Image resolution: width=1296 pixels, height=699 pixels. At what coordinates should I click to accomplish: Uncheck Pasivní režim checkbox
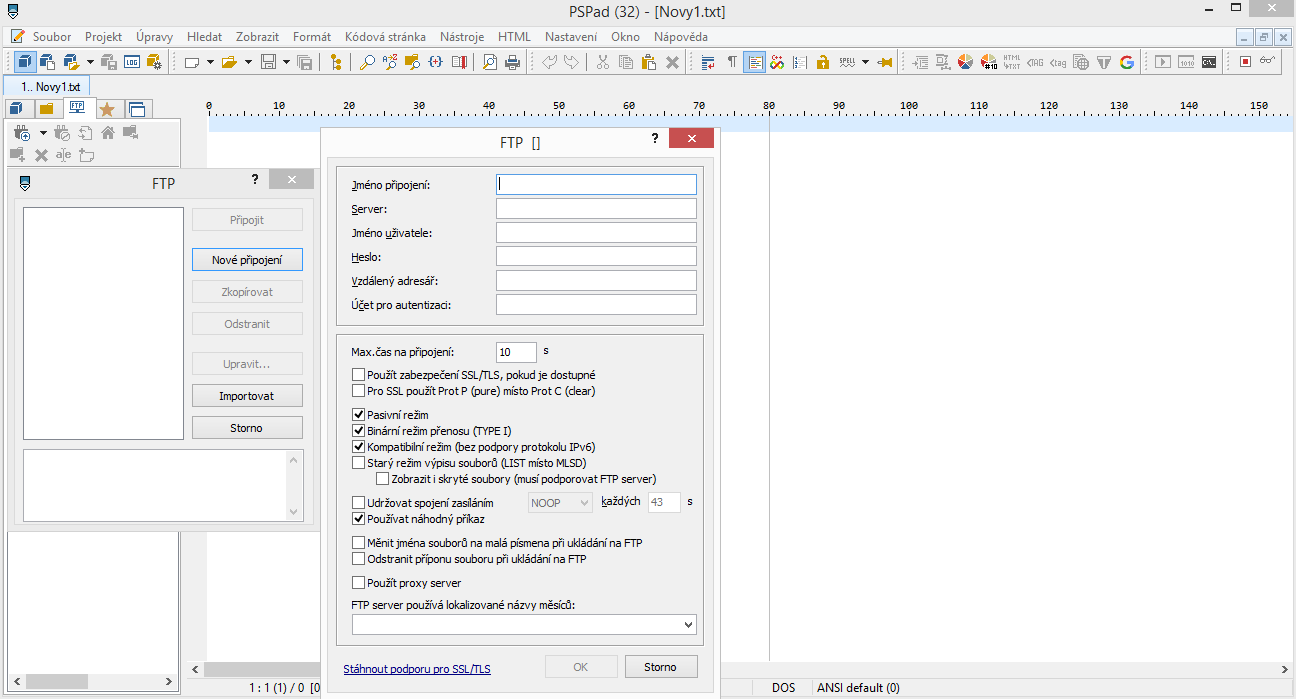[359, 415]
